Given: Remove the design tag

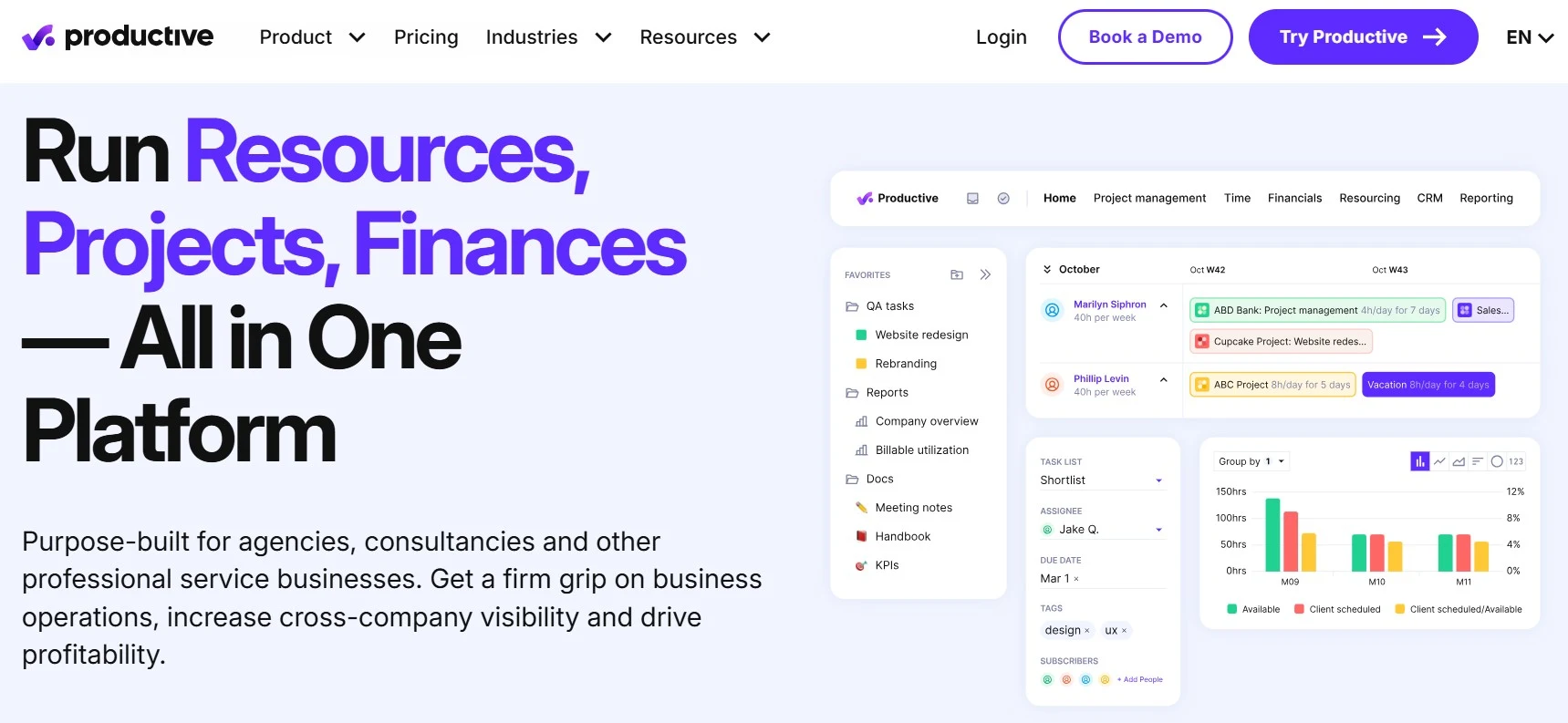Looking at the screenshot, I should (1087, 631).
